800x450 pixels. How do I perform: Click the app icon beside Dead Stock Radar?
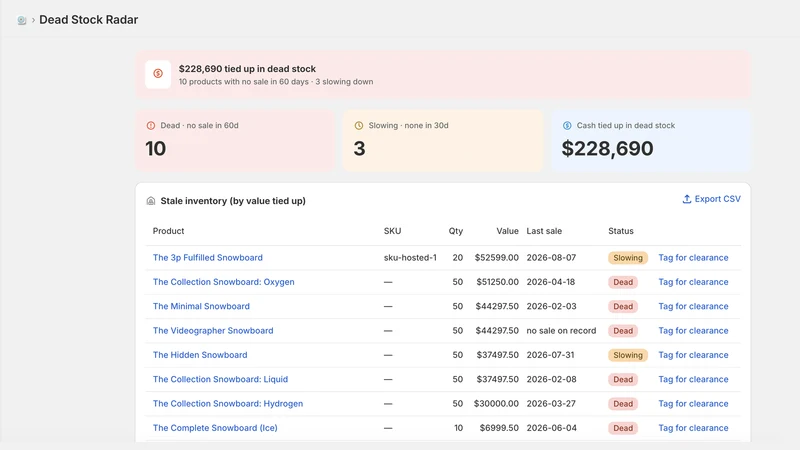tap(21, 20)
